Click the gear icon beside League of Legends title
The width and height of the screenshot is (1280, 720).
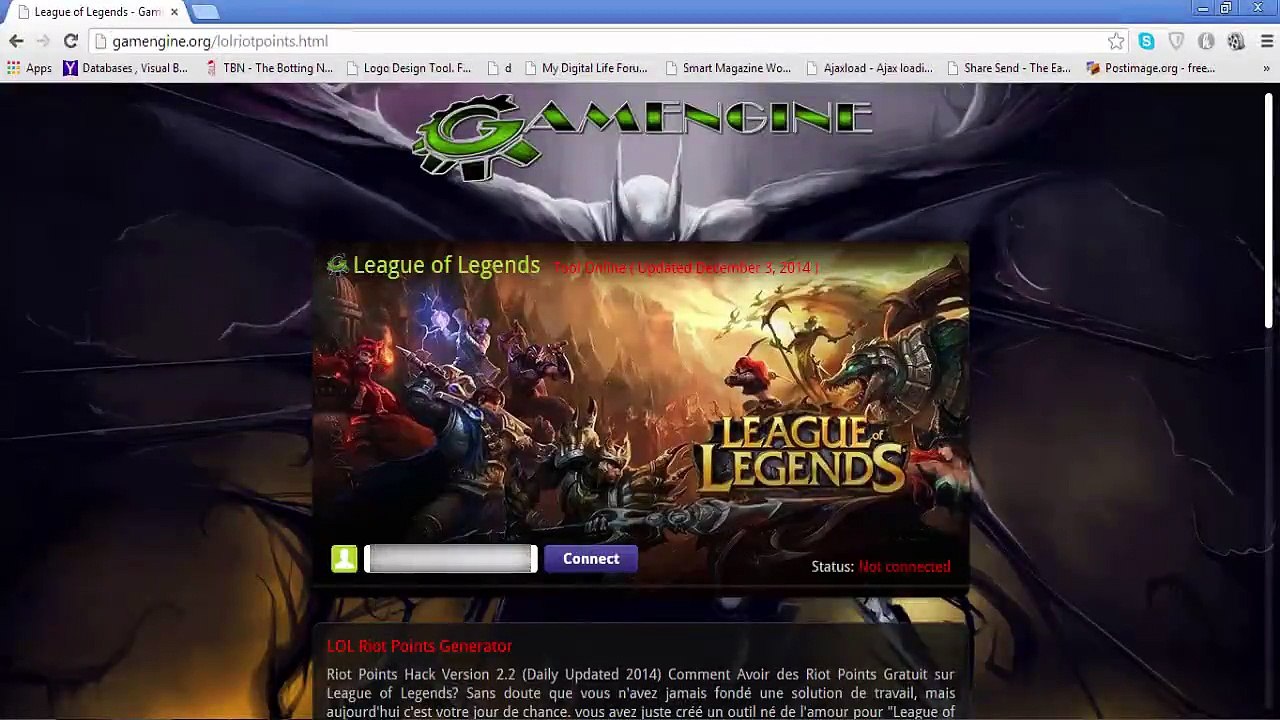pyautogui.click(x=337, y=265)
